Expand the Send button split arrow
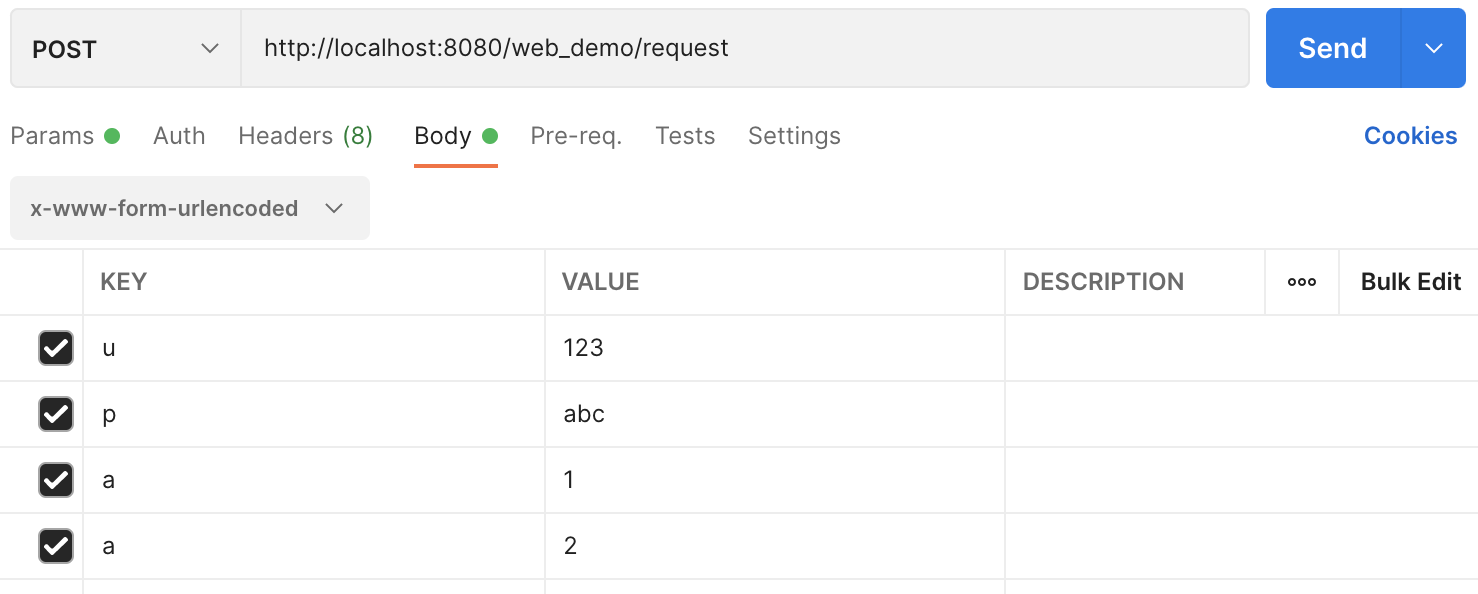This screenshot has height=594, width=1478. [1434, 47]
